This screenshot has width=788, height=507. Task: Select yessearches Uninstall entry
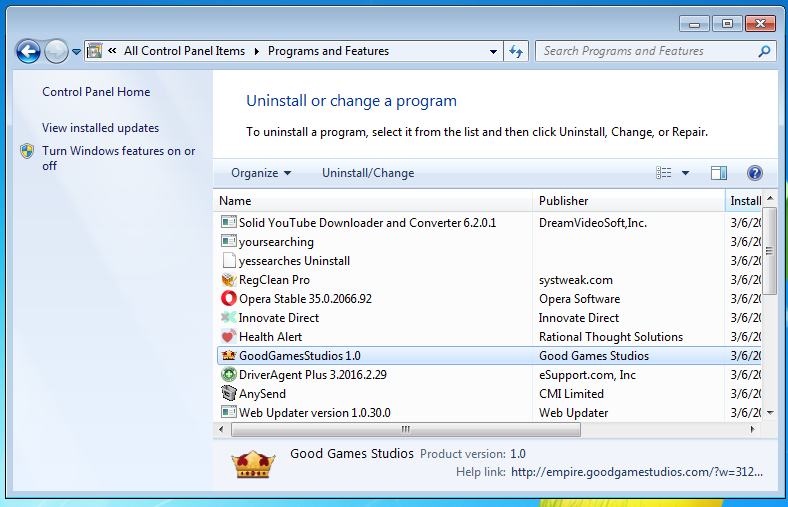coord(294,261)
